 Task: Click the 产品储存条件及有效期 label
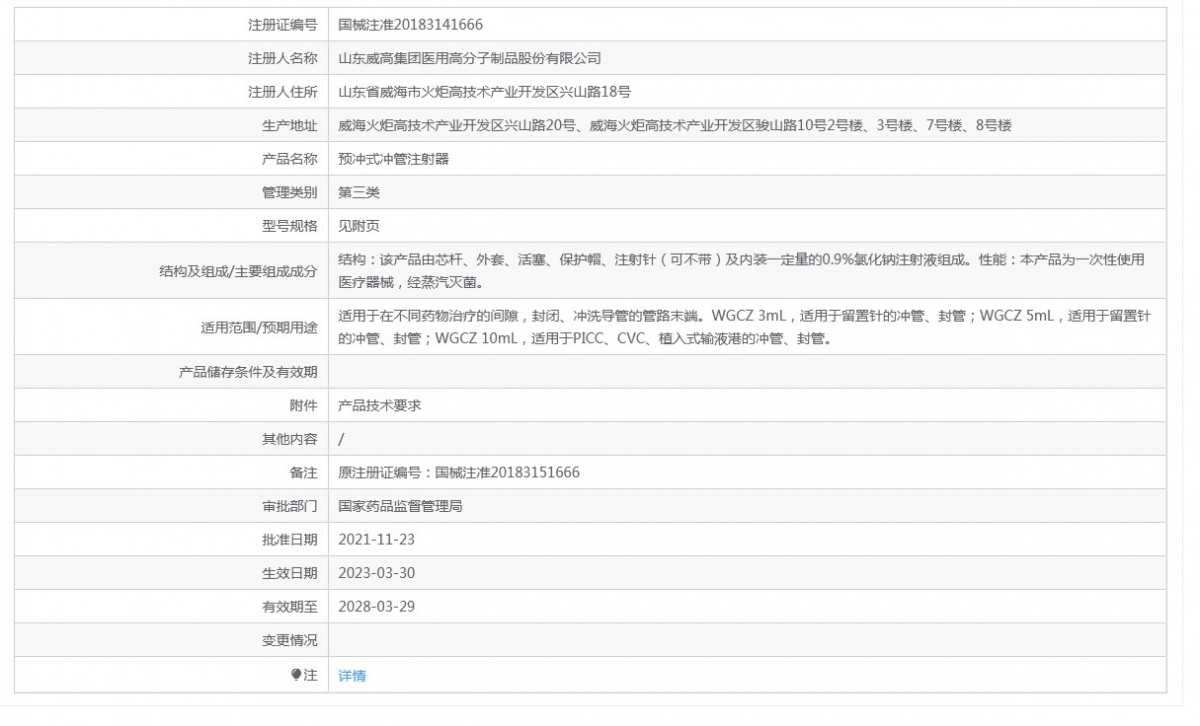coord(248,372)
